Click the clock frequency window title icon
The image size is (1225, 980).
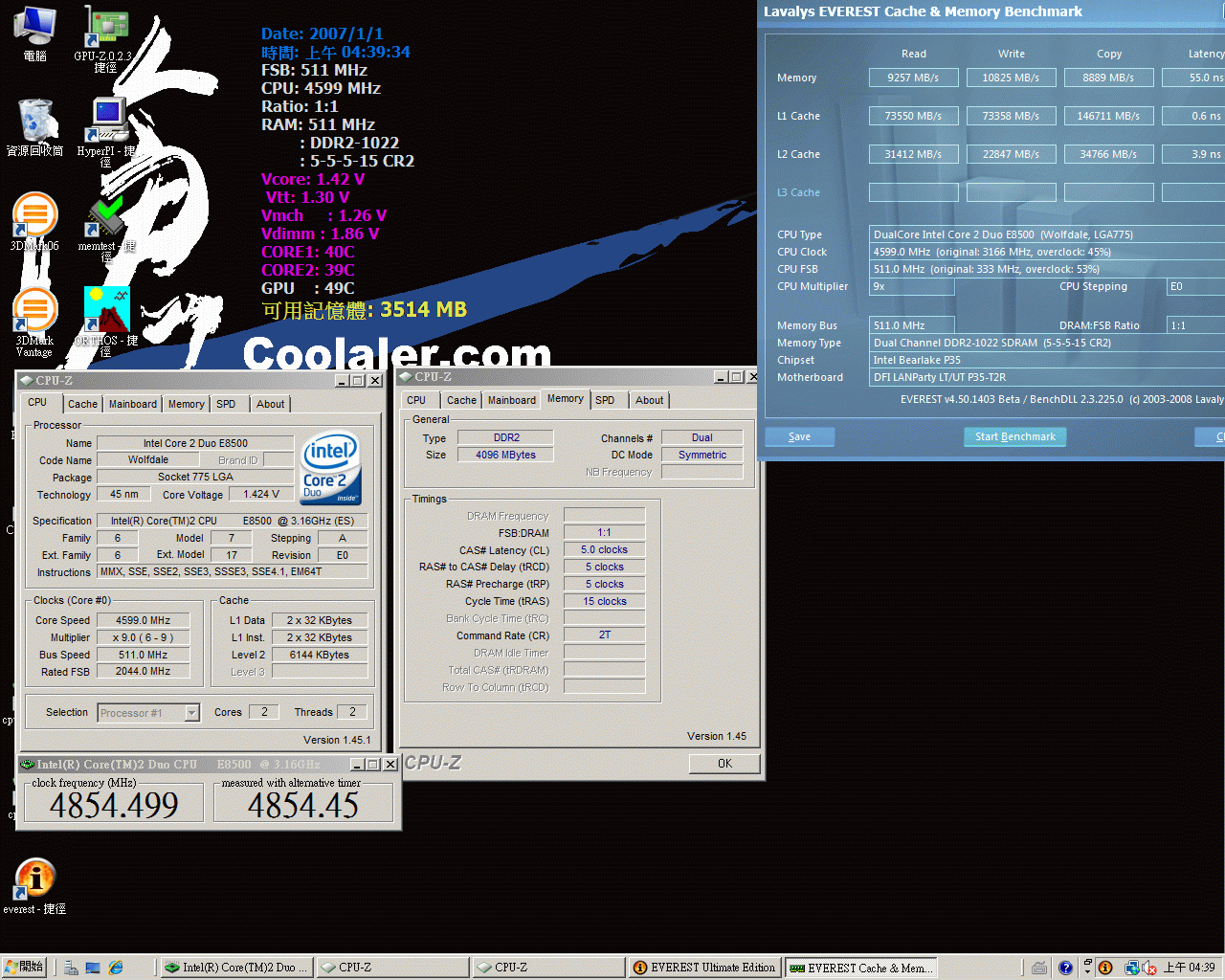coord(28,765)
